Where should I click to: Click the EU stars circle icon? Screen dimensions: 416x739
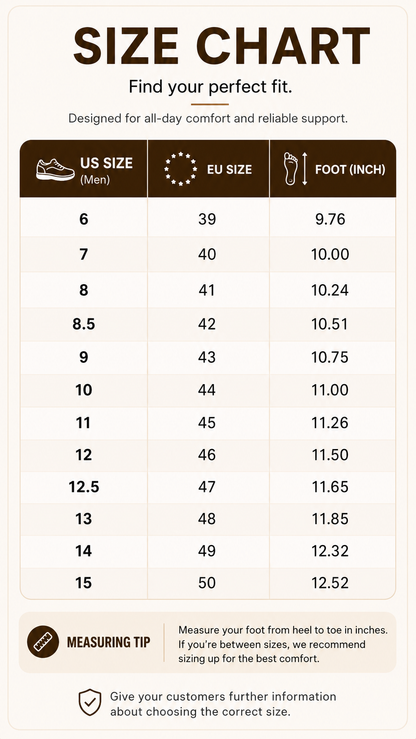[181, 169]
